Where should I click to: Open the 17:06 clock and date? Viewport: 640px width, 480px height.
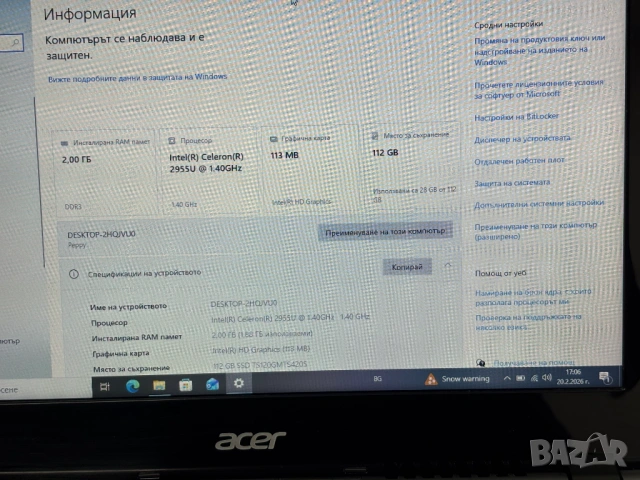pyautogui.click(x=573, y=377)
